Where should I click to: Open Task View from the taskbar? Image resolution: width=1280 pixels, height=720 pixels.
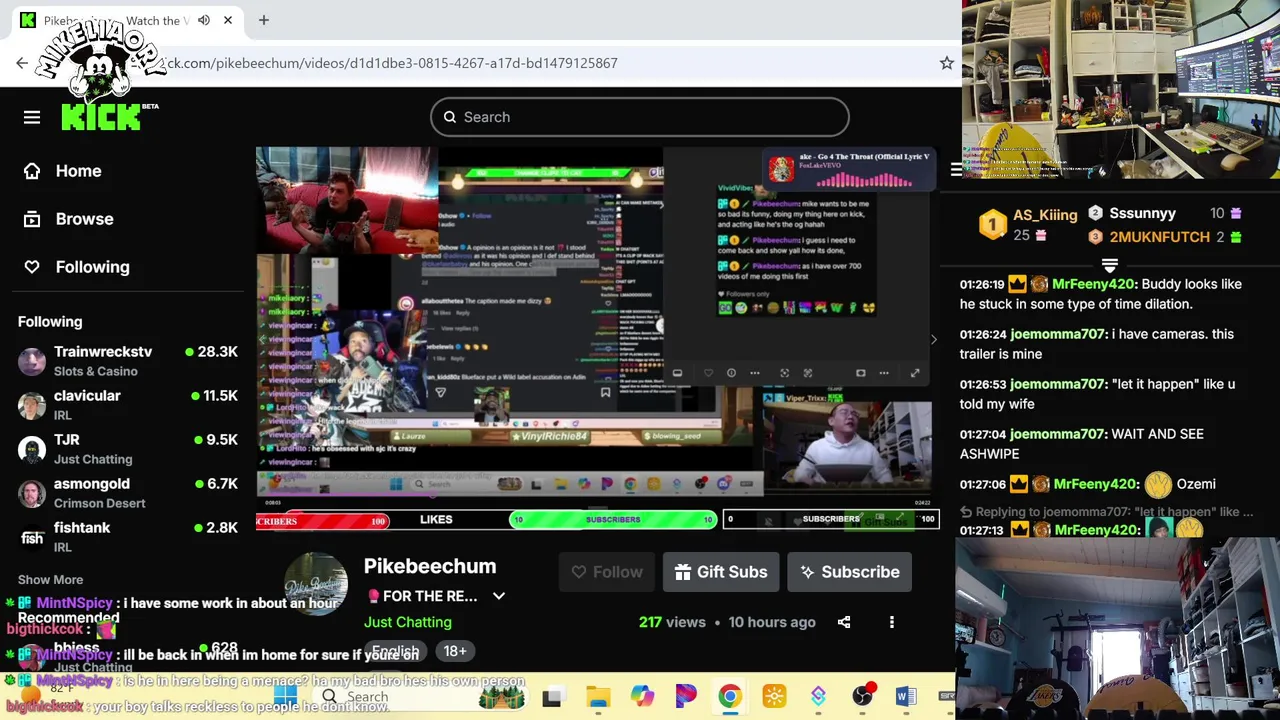(x=551, y=697)
